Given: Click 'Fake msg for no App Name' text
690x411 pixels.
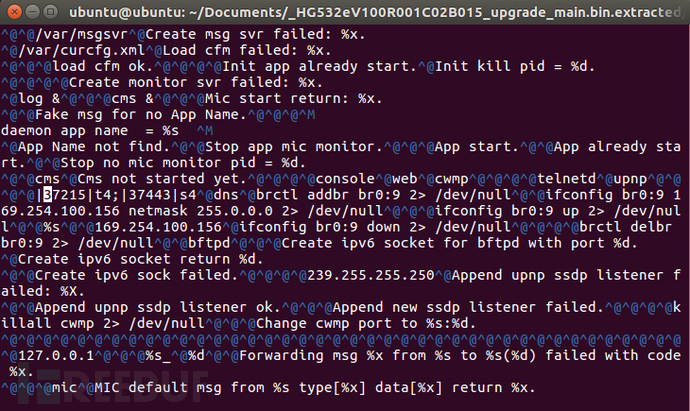Looking at the screenshot, I should pyautogui.click(x=137, y=115).
